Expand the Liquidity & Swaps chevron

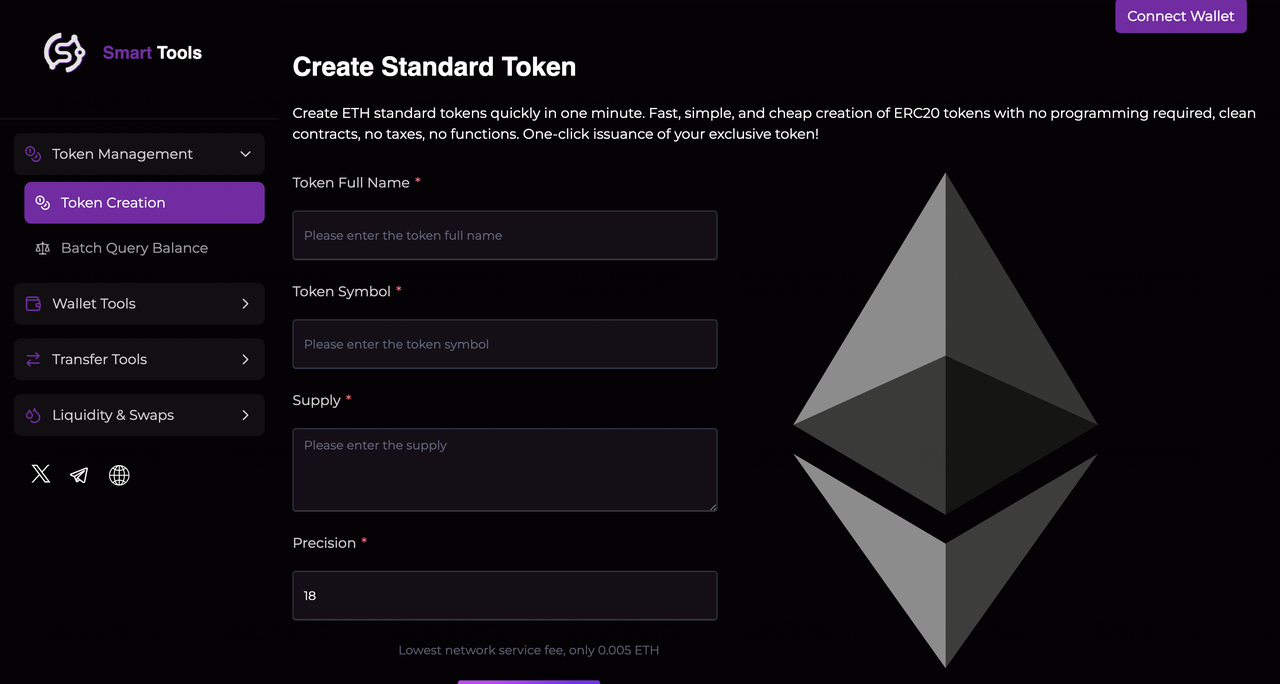(x=245, y=415)
